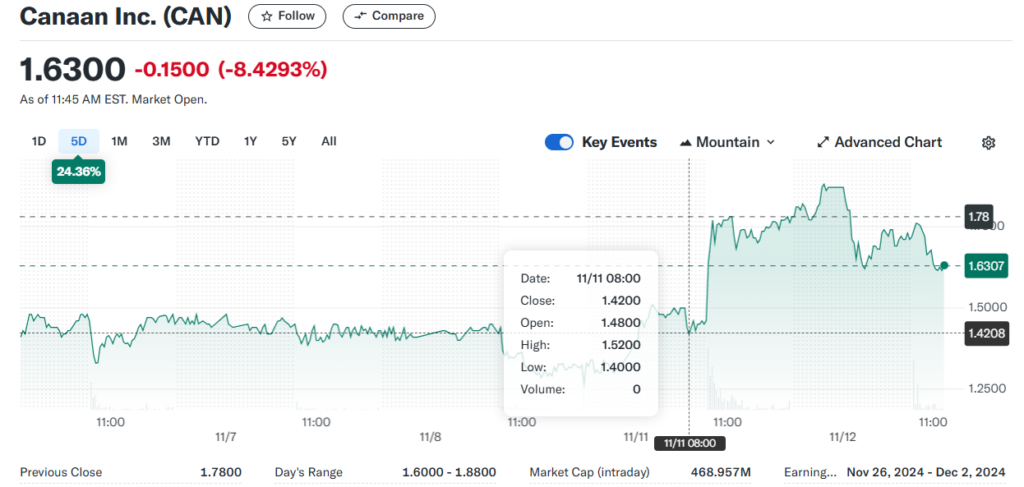1024x487 pixels.
Task: Click the 11/8 date axis label
Action: tap(430, 437)
